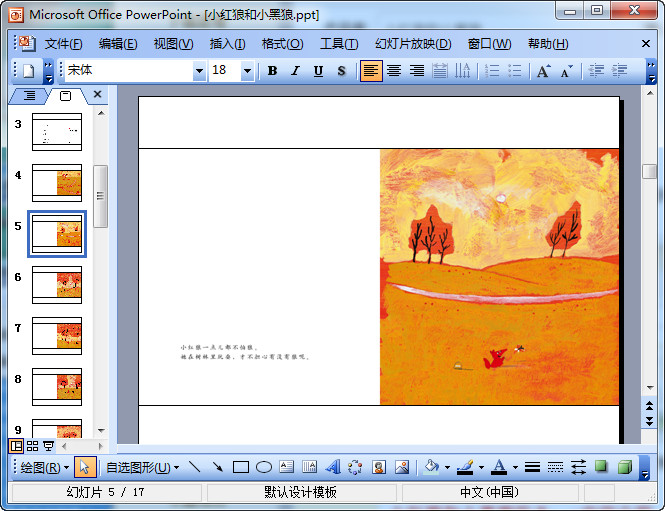Image resolution: width=665 pixels, height=511 pixels.
Task: Open the Draw menu button
Action: 45,467
